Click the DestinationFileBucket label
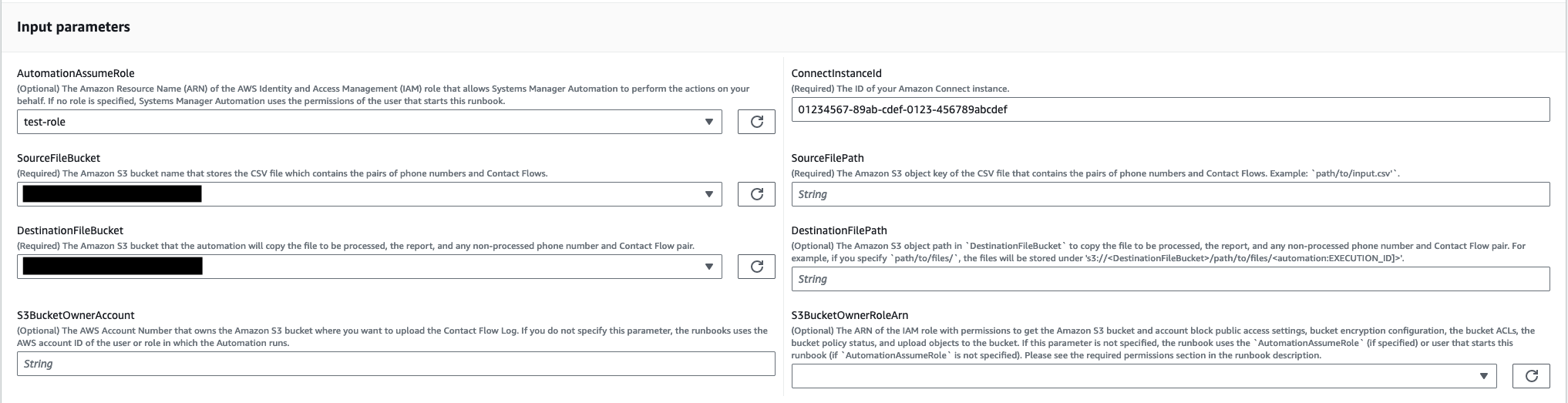The height and width of the screenshot is (403, 1568). [70, 230]
